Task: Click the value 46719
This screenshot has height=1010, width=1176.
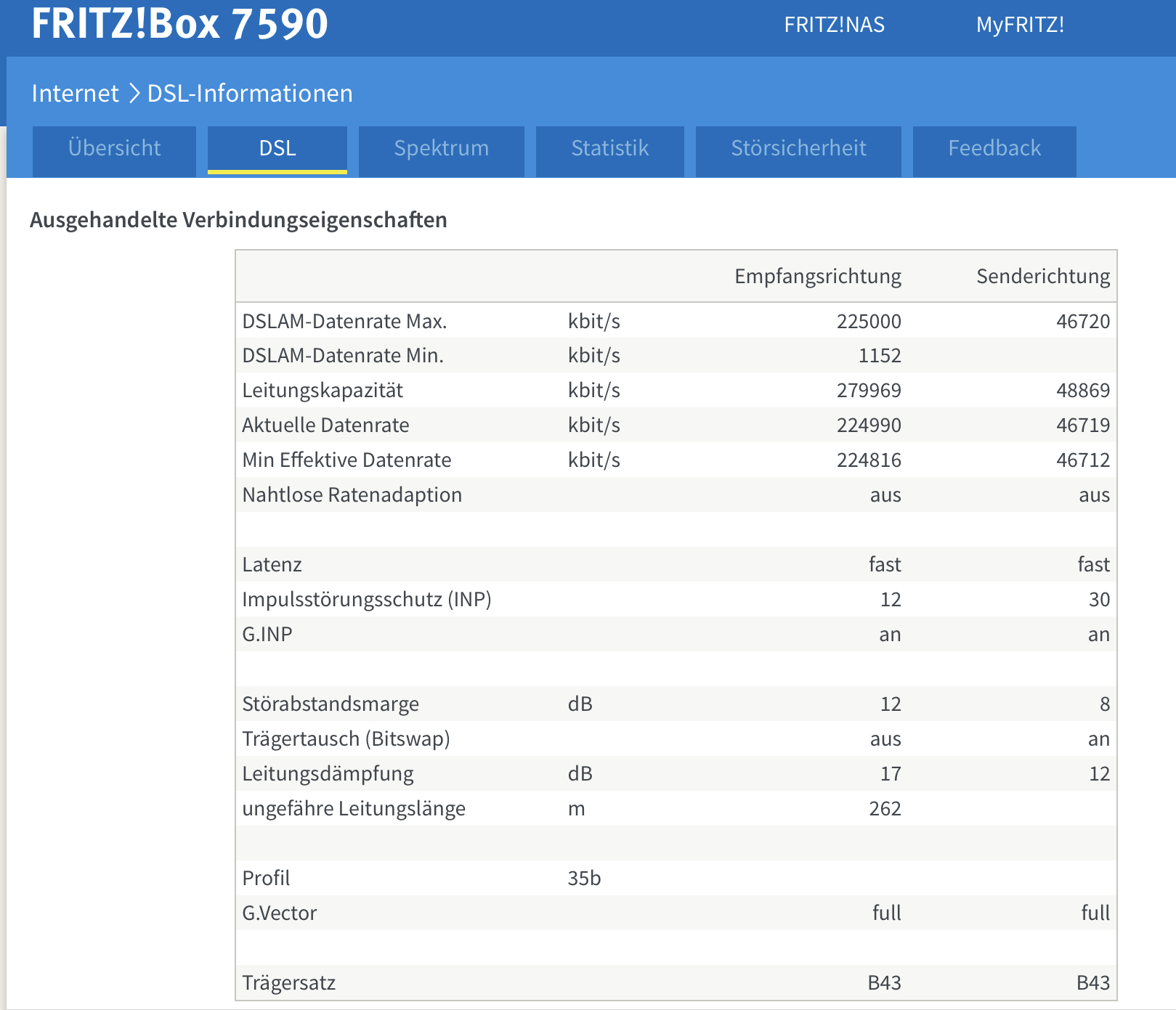Action: pyautogui.click(x=1083, y=425)
